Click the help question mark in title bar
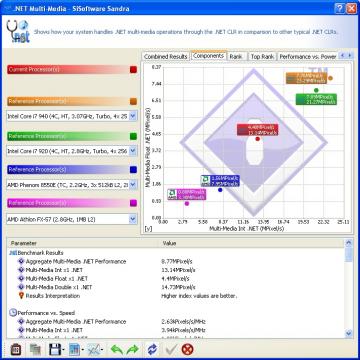The width and height of the screenshot is (360, 360). pos(339,8)
